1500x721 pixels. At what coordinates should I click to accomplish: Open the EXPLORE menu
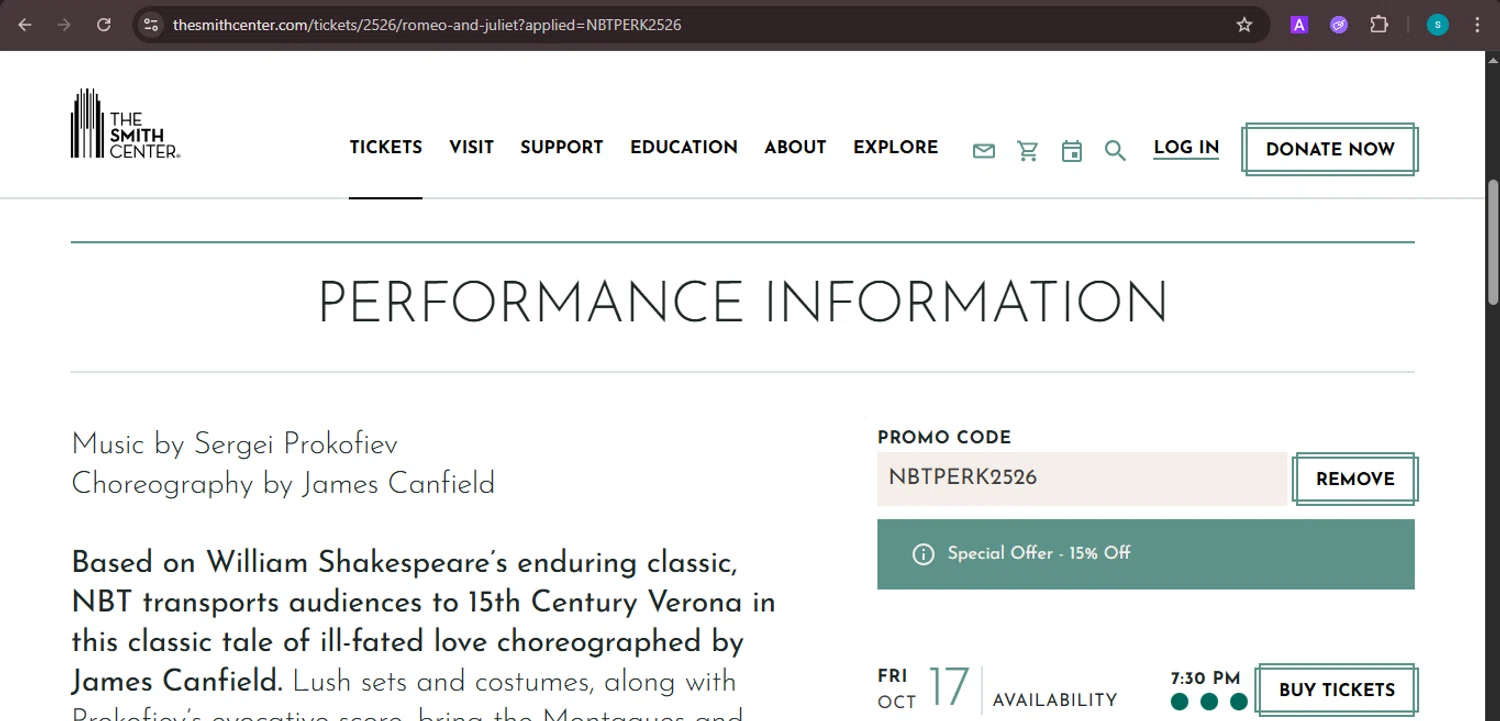point(896,147)
